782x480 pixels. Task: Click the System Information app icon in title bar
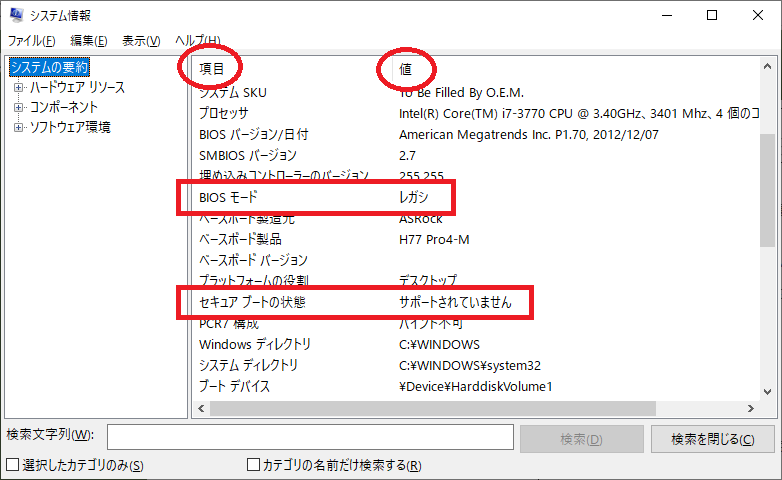tap(17, 15)
